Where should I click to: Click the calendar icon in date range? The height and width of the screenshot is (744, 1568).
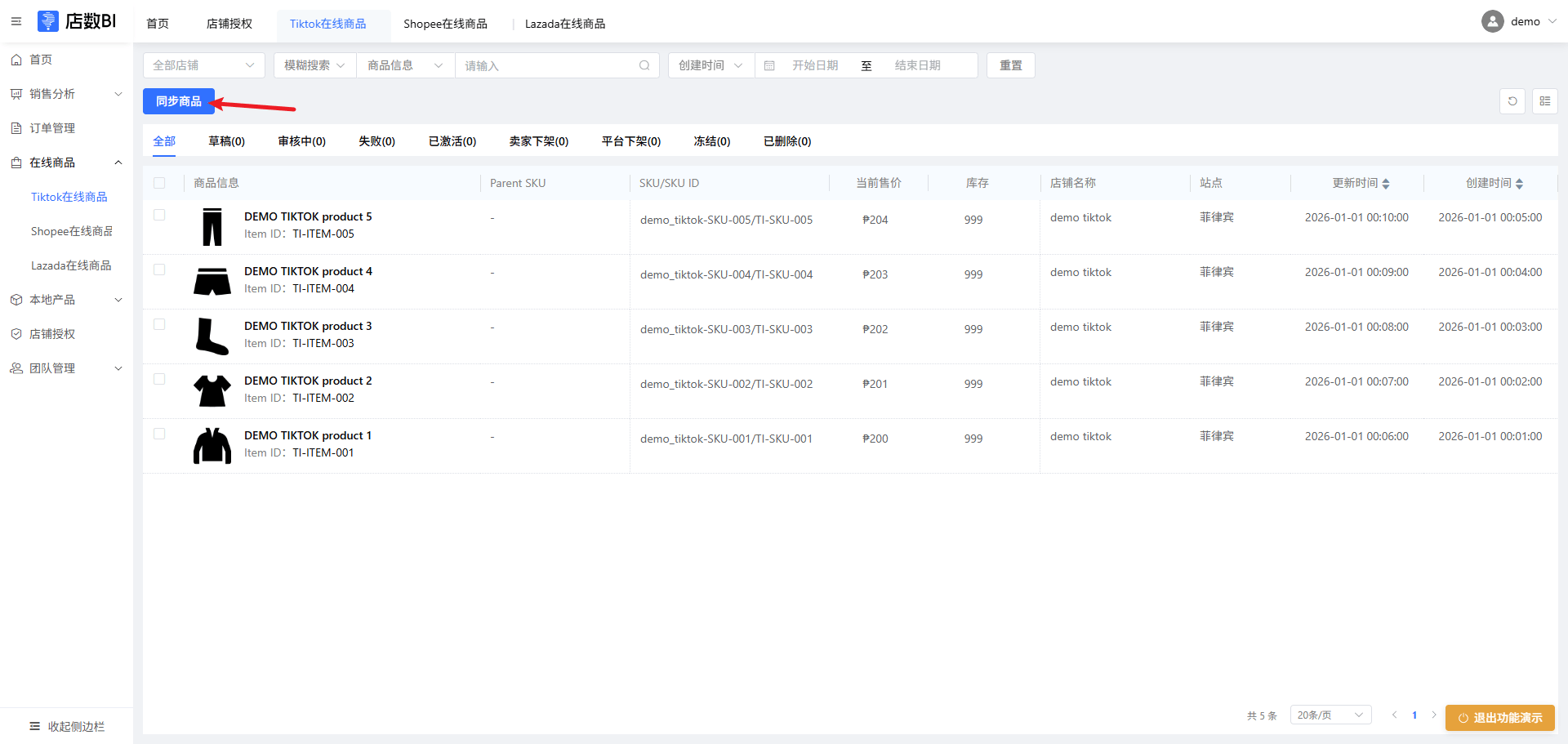[769, 65]
